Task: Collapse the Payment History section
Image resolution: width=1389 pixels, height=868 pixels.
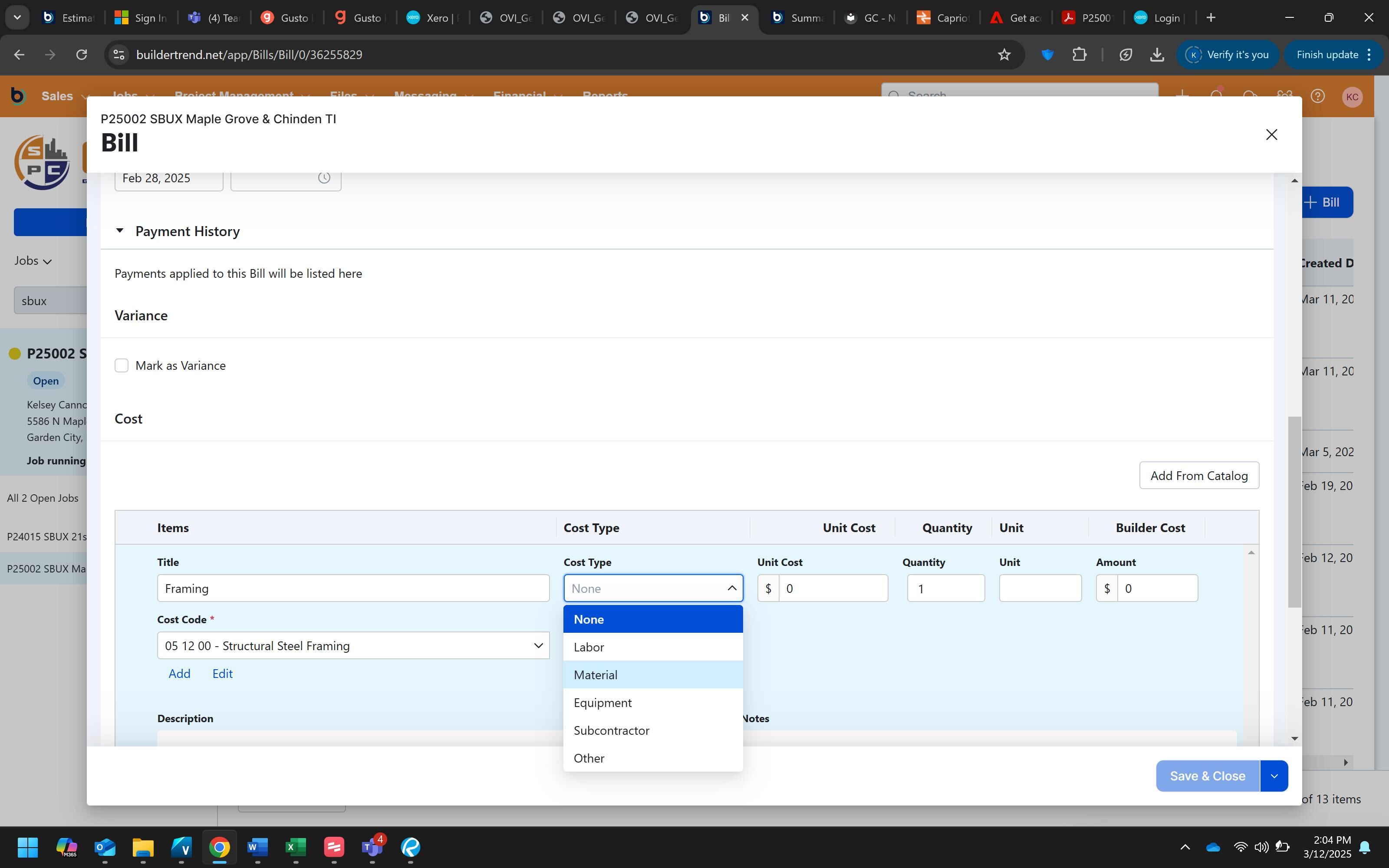Action: pos(119,231)
